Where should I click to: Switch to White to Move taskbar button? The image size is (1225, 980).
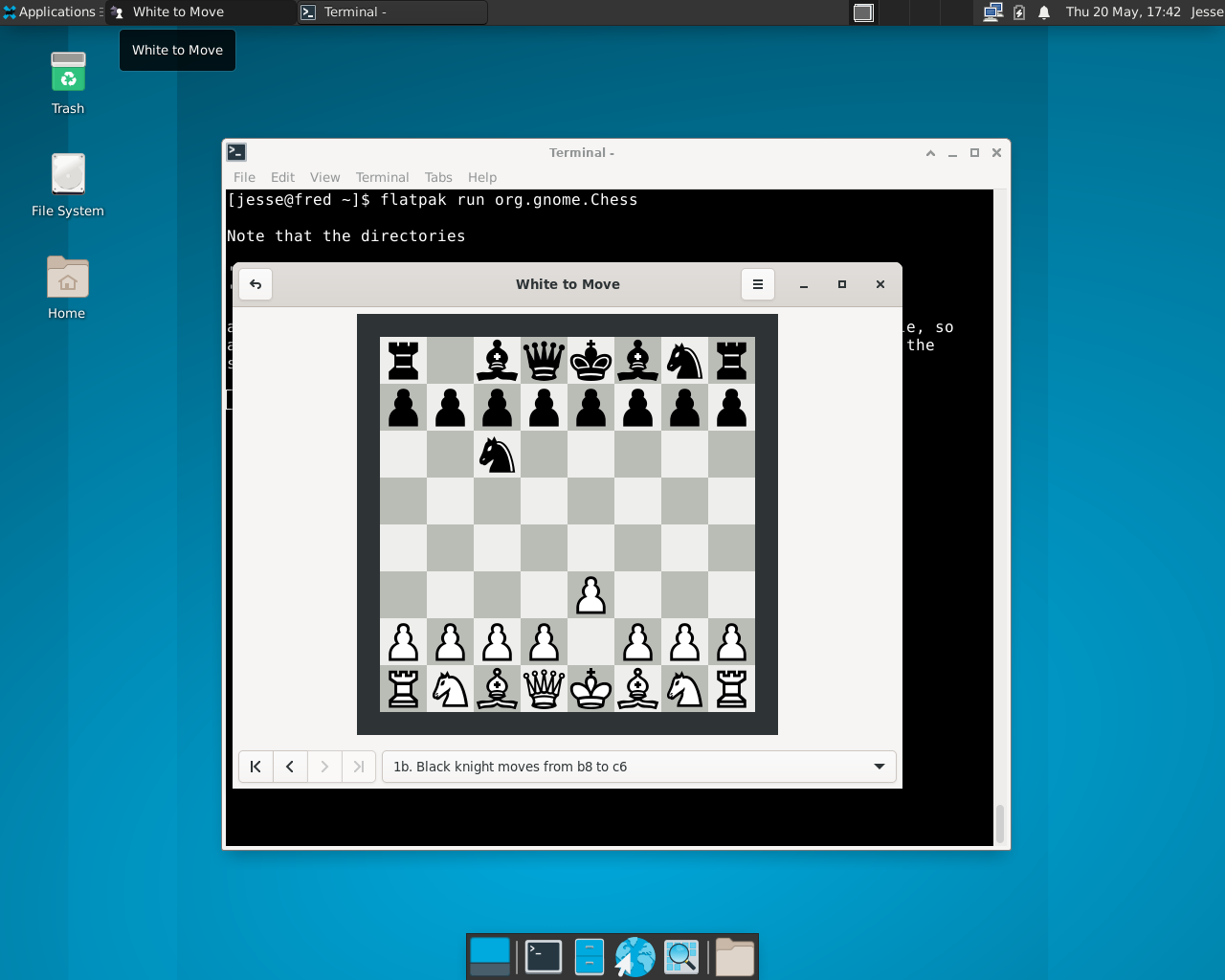(201, 12)
